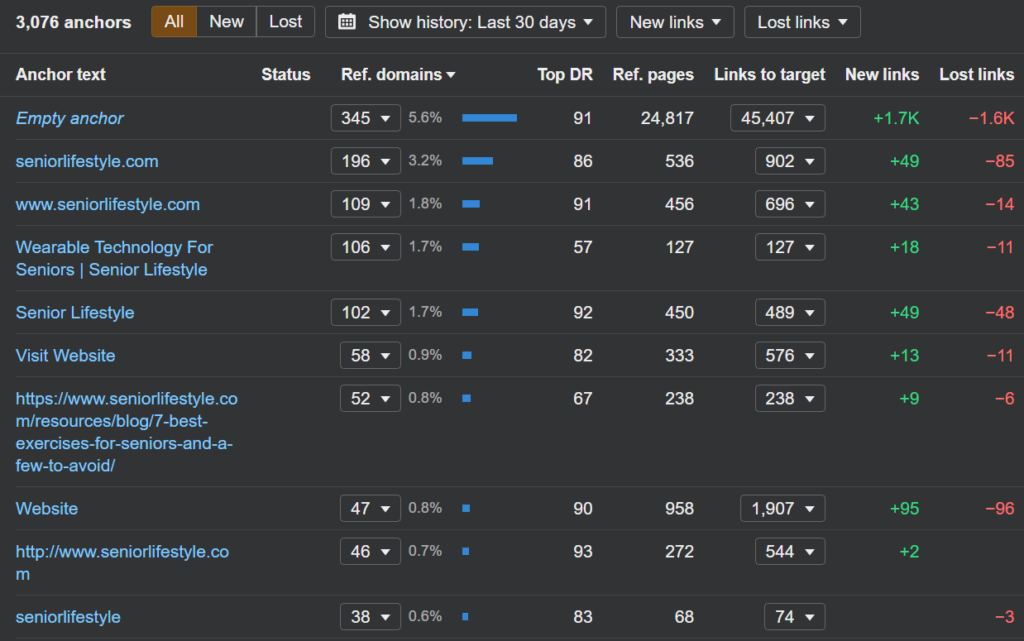Click the +95 new links for Website
This screenshot has width=1024, height=641.
(904, 508)
